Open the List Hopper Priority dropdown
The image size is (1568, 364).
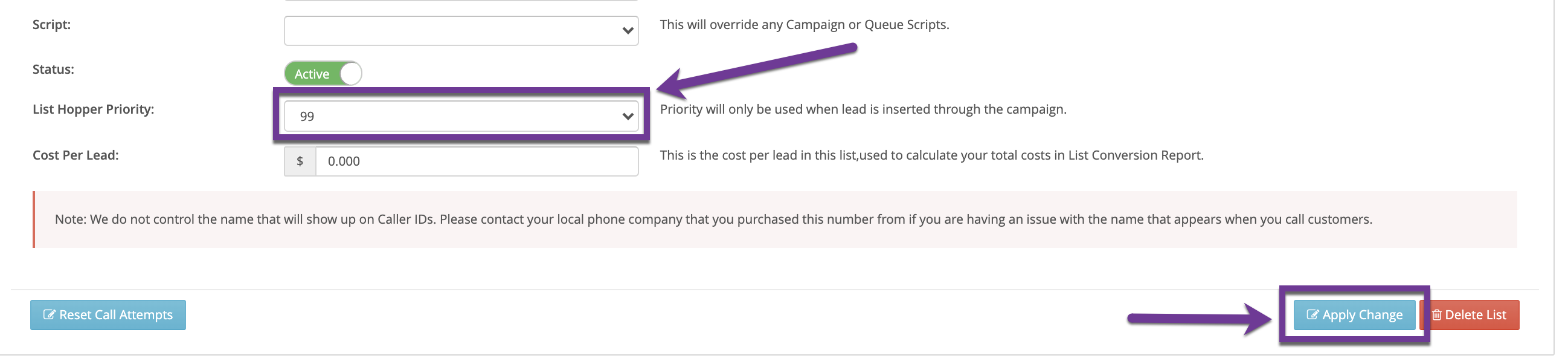tap(460, 117)
